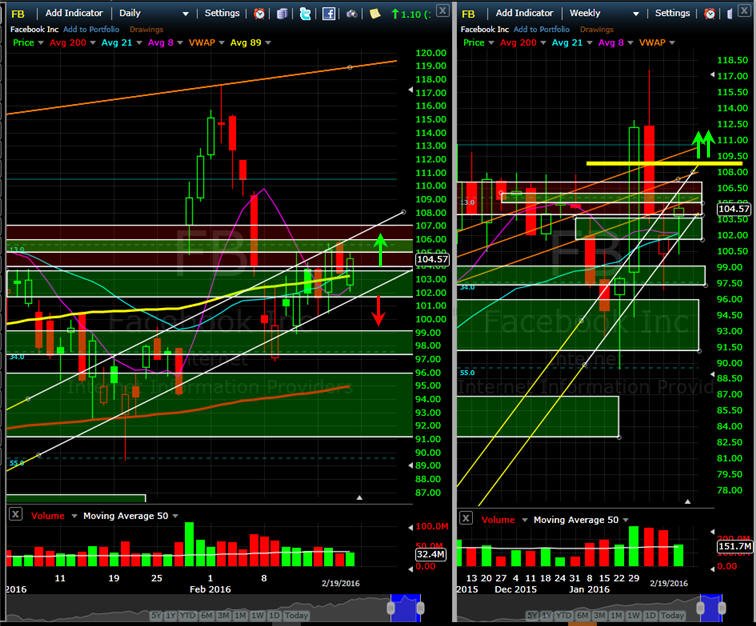The image size is (756, 626).
Task: Select 1W range in Daily chart
Action: pyautogui.click(x=257, y=616)
